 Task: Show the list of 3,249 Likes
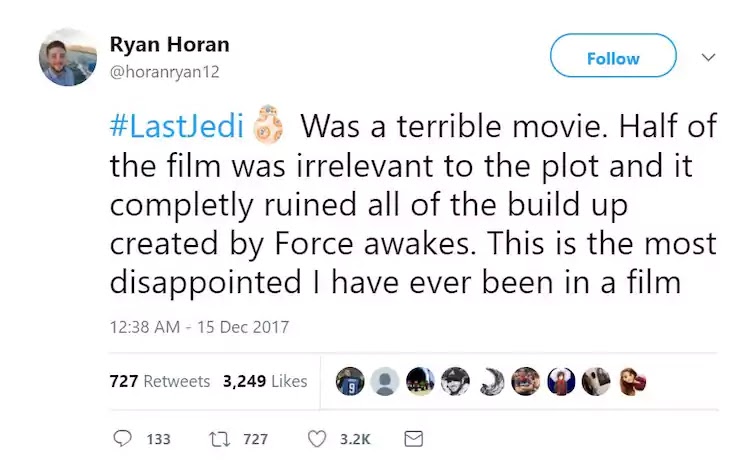(x=264, y=381)
